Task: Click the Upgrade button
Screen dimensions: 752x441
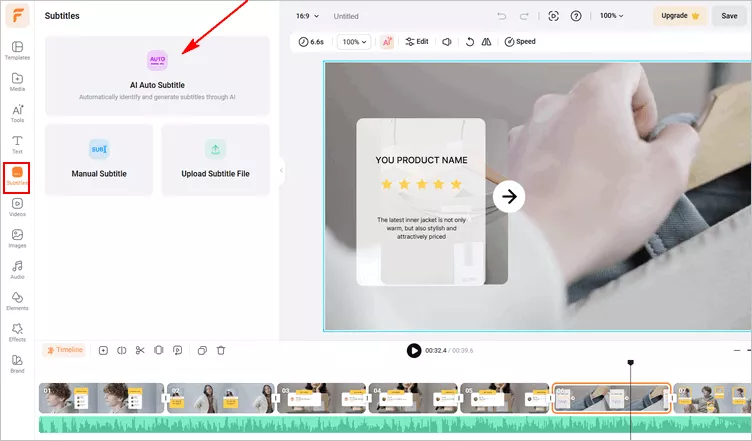Action: point(680,16)
